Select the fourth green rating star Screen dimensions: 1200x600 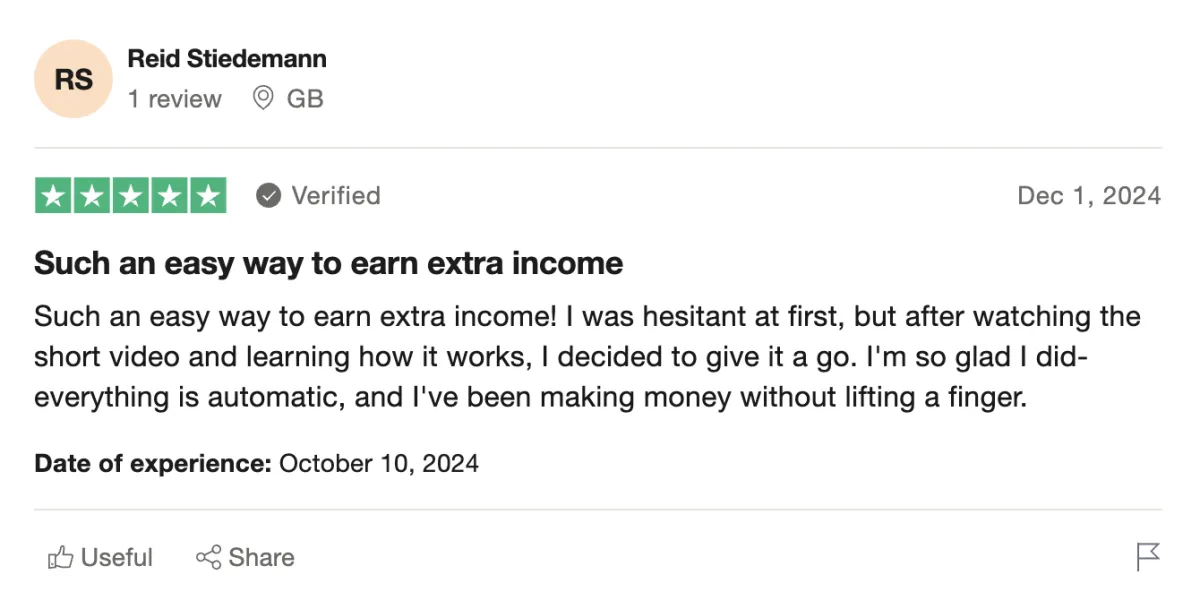(x=169, y=196)
